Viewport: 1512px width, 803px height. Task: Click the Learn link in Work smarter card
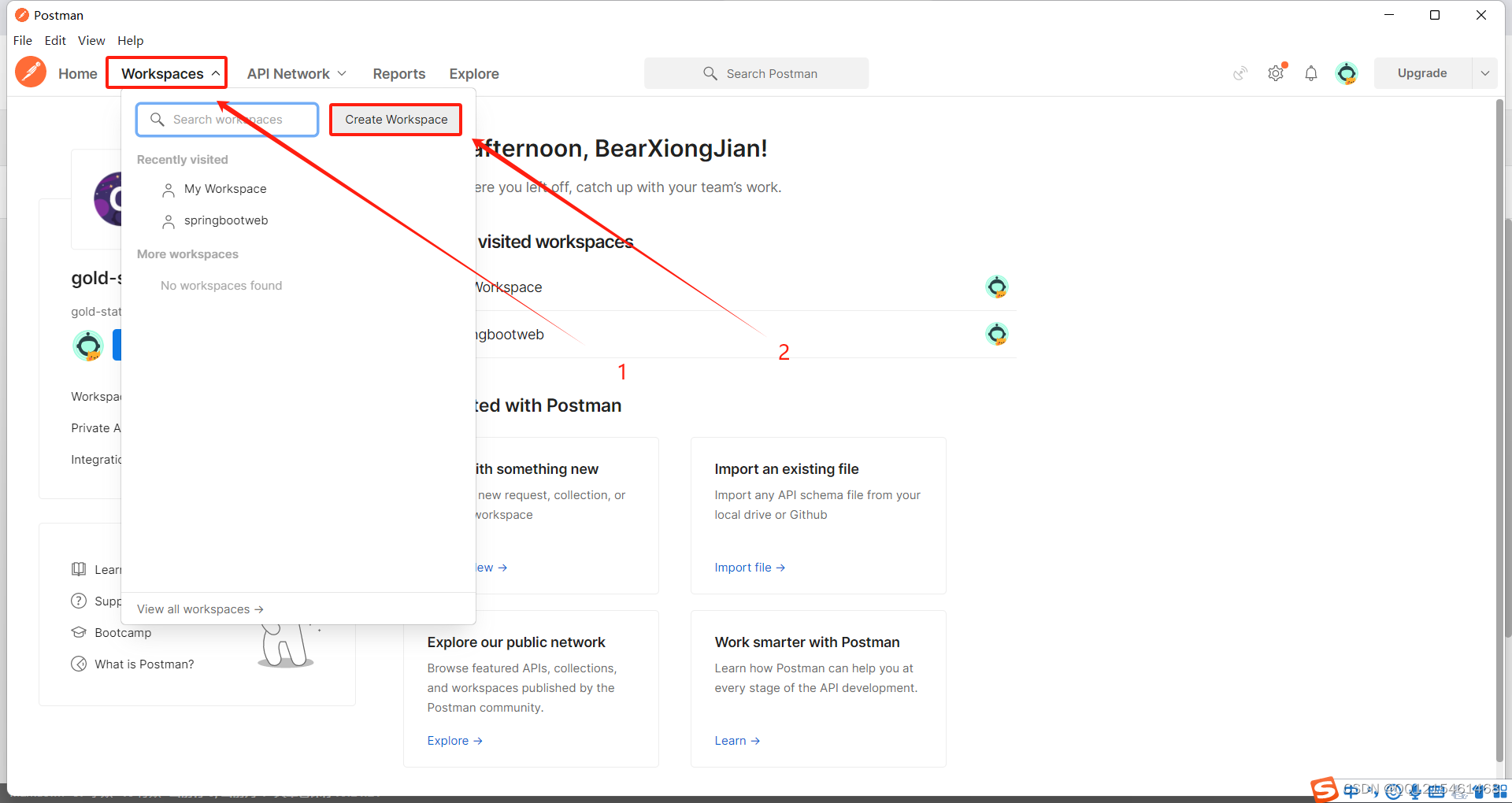pyautogui.click(x=737, y=741)
